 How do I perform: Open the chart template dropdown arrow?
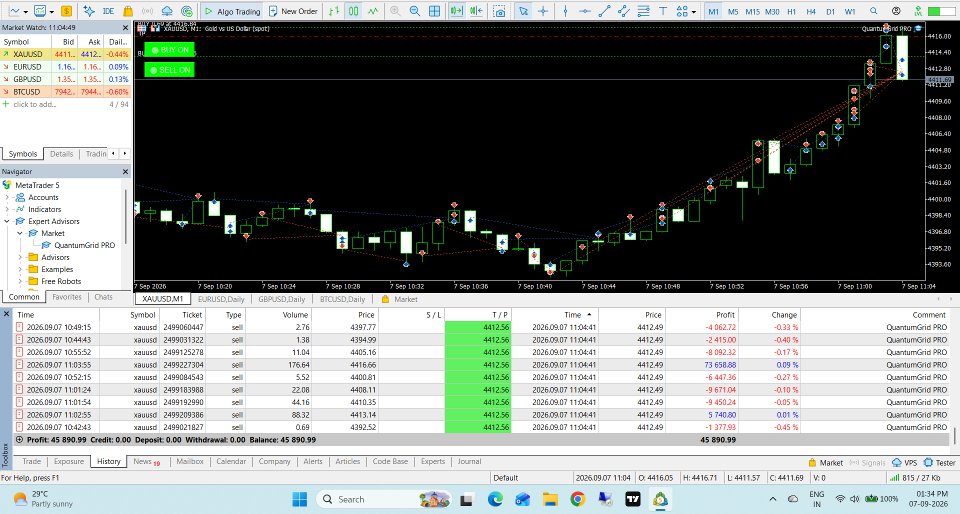tap(52, 12)
